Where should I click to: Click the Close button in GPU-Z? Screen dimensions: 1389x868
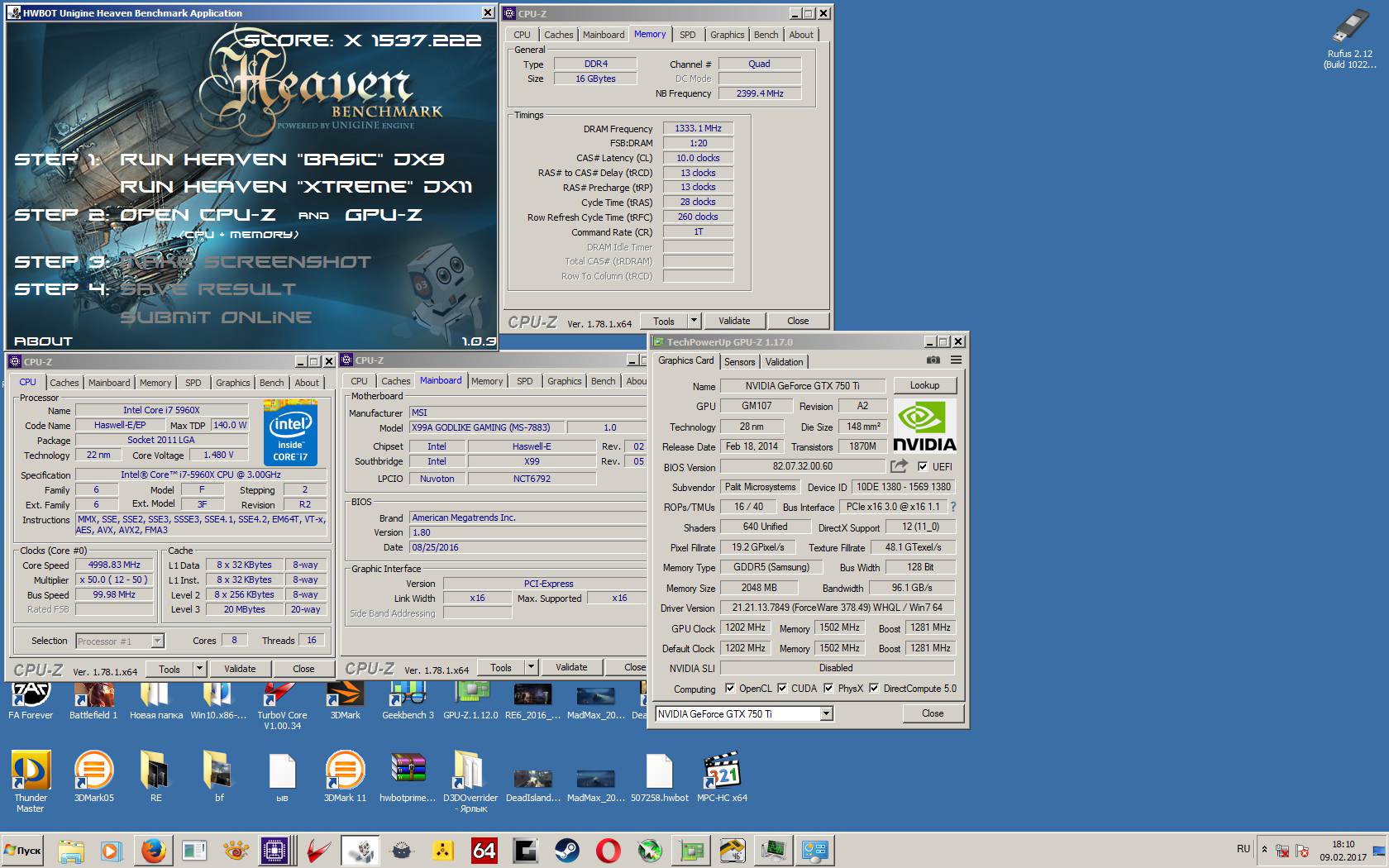[933, 713]
